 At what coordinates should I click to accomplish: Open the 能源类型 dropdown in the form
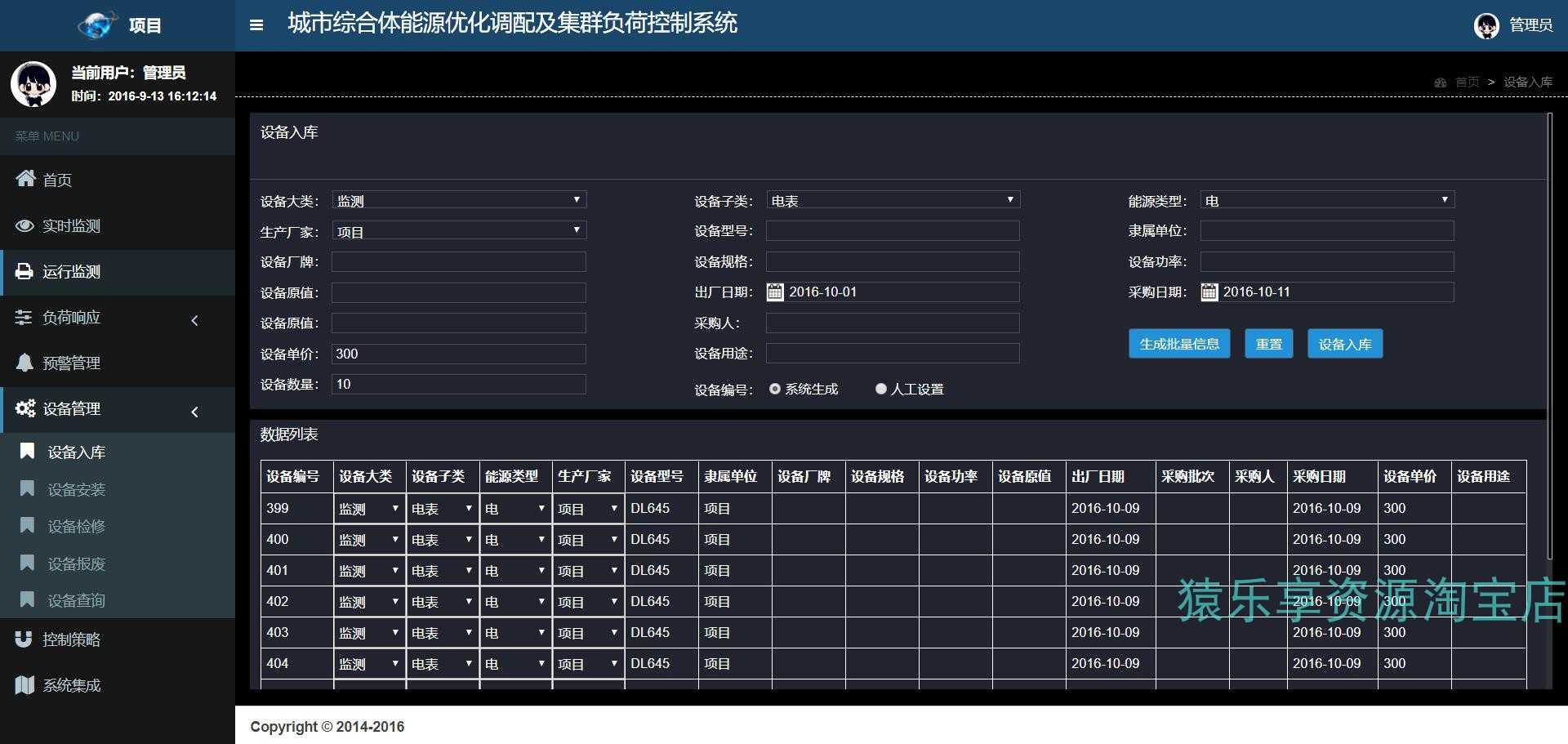[x=1327, y=200]
